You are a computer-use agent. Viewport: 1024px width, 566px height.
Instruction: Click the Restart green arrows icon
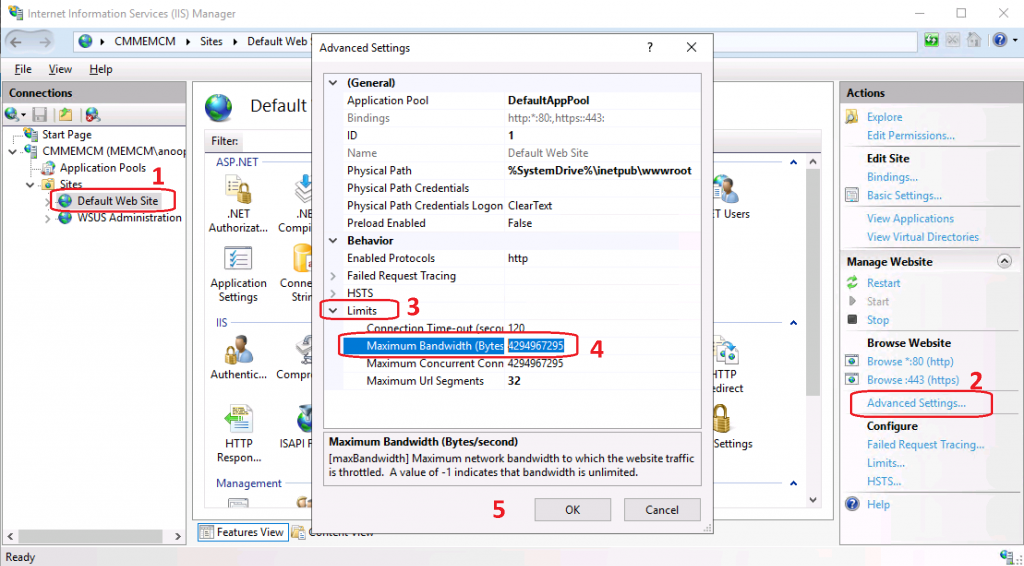pos(852,283)
